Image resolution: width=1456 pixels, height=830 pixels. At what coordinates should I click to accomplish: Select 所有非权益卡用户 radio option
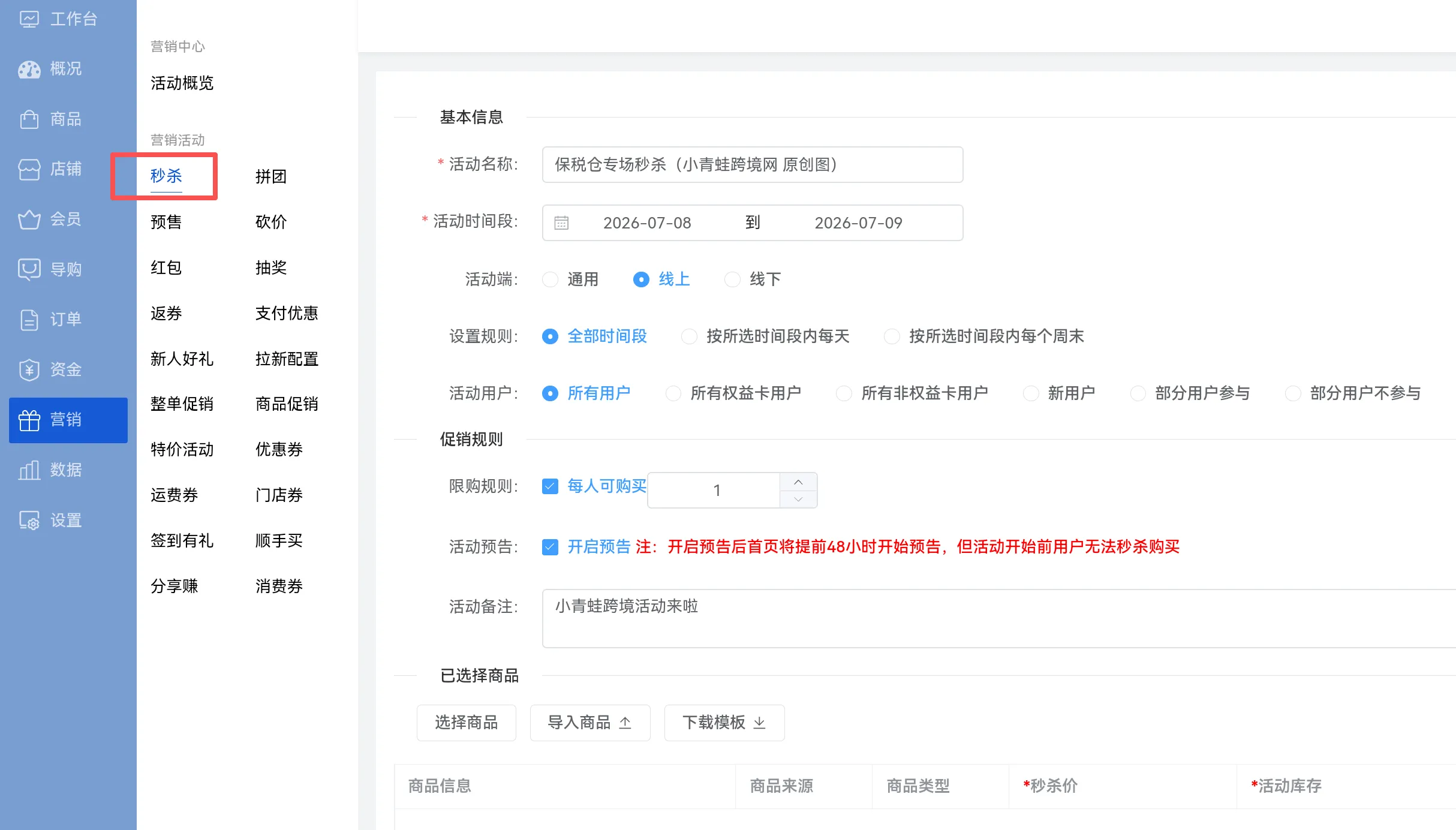[844, 393]
